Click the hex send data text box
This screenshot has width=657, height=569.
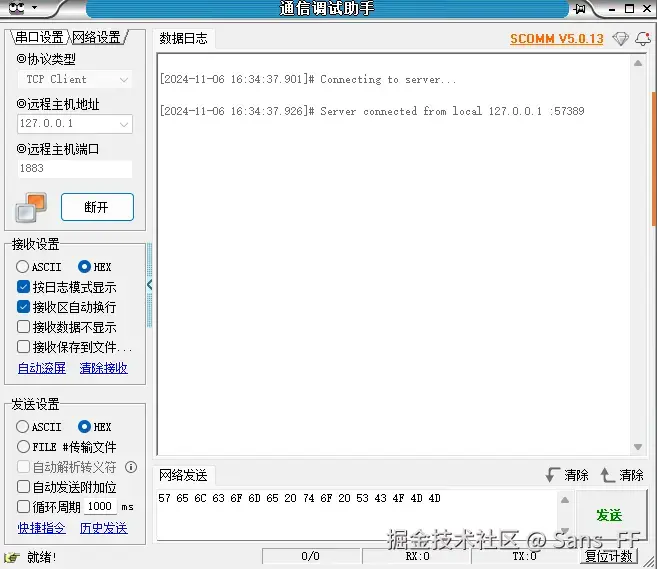pyautogui.click(x=357, y=515)
